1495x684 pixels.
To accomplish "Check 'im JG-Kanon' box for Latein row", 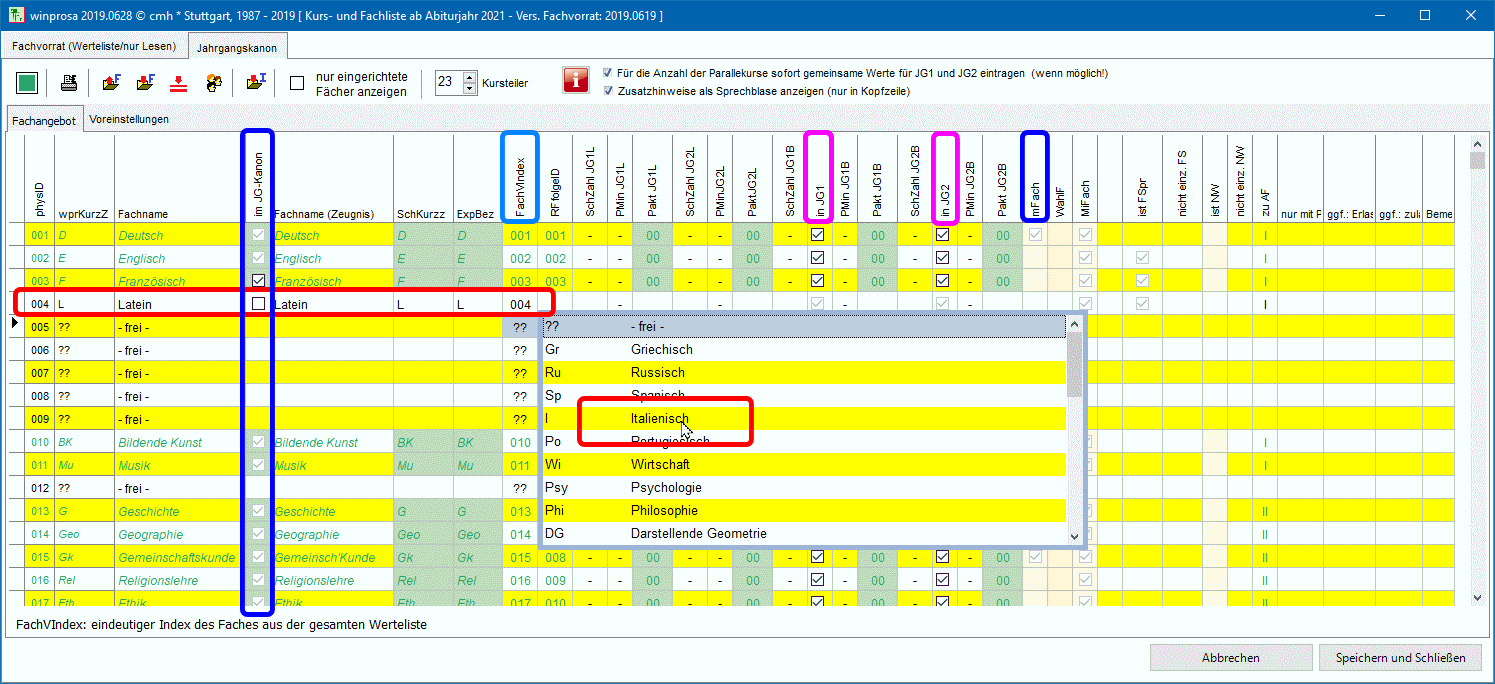I will pyautogui.click(x=258, y=304).
